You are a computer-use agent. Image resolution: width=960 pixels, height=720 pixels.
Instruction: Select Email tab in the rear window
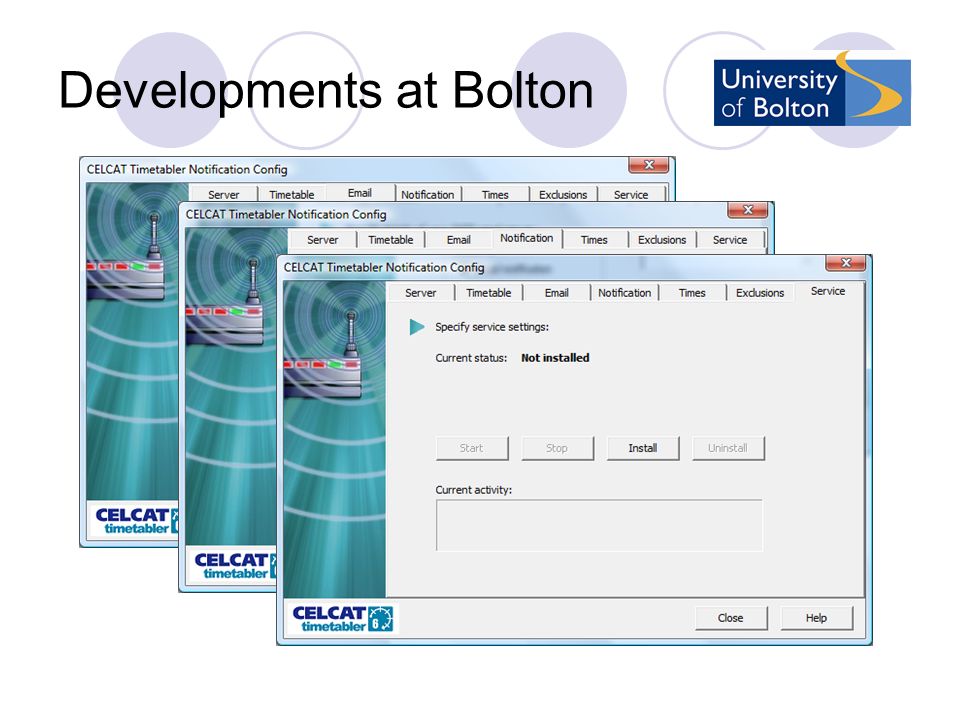click(360, 193)
